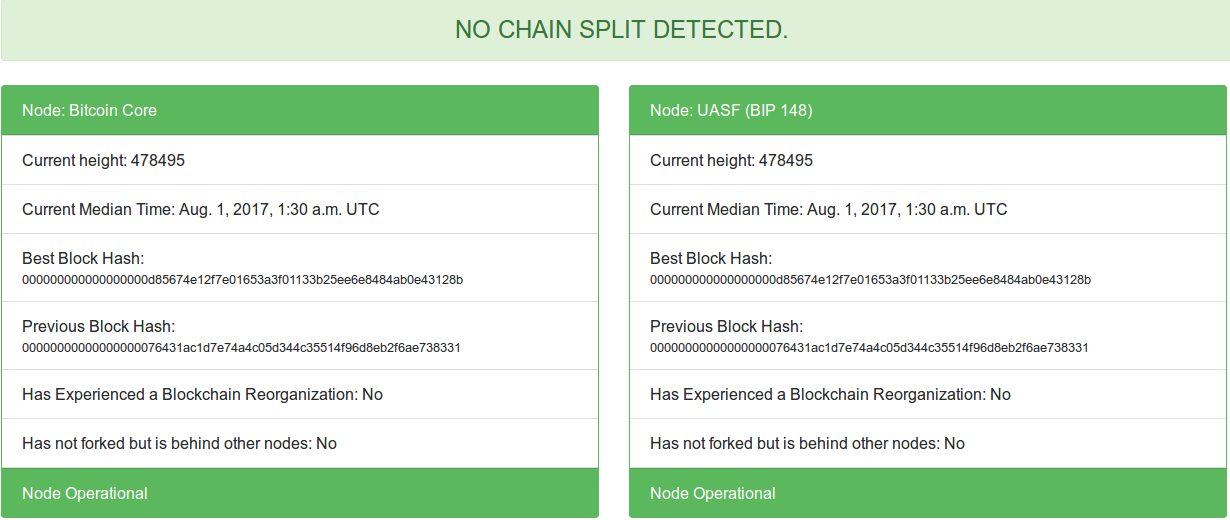Click Bitcoin Core 'behind other nodes' row
Viewport: 1230px width, 520px height.
[x=180, y=443]
